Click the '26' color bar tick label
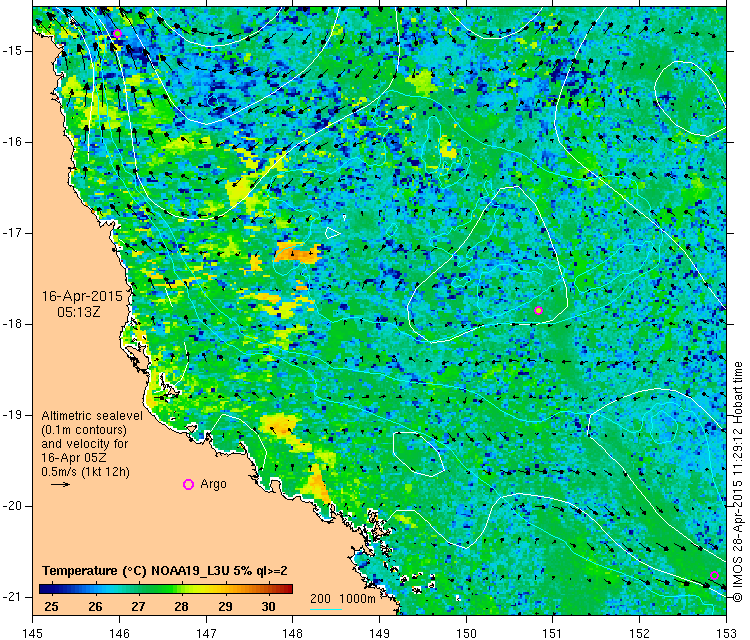This screenshot has height=640, width=750. tap(95, 607)
